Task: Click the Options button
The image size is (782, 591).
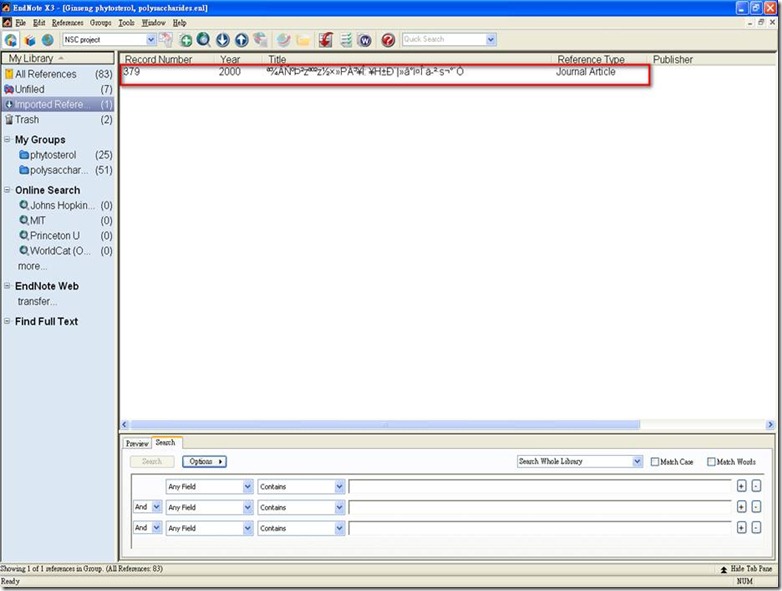Action: (x=204, y=462)
